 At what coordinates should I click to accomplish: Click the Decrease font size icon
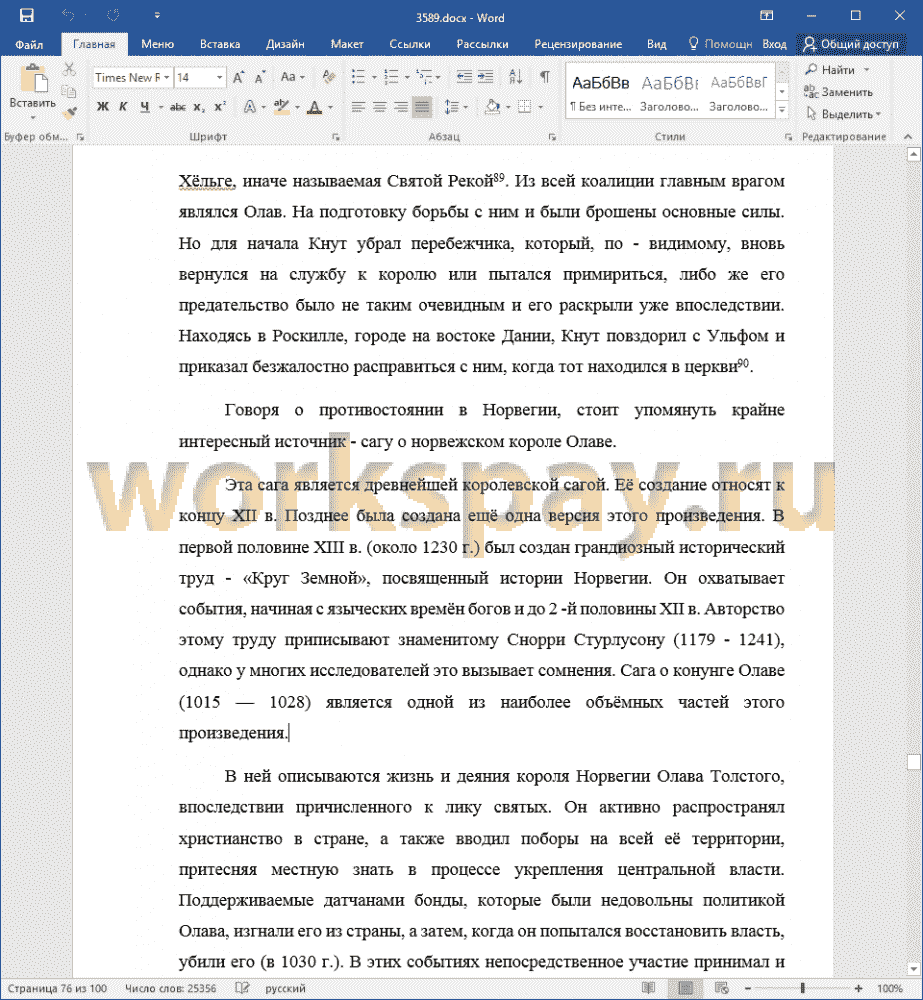[x=260, y=77]
